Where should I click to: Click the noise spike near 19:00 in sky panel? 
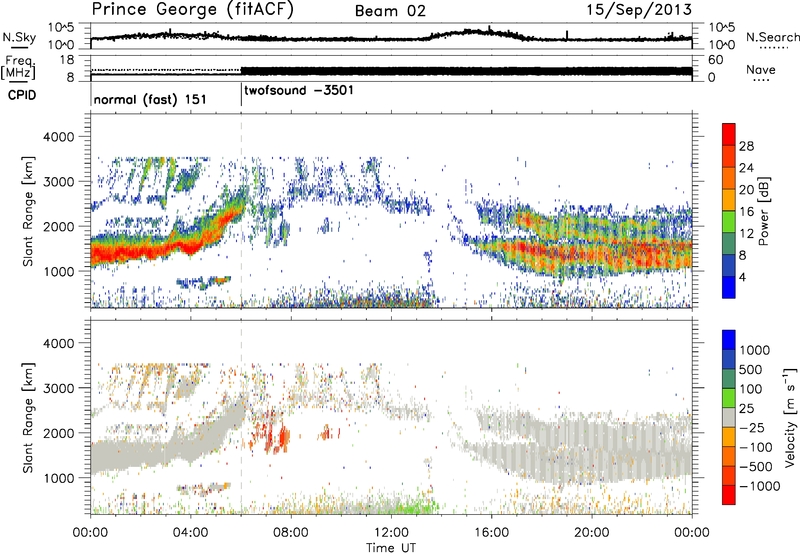click(567, 35)
